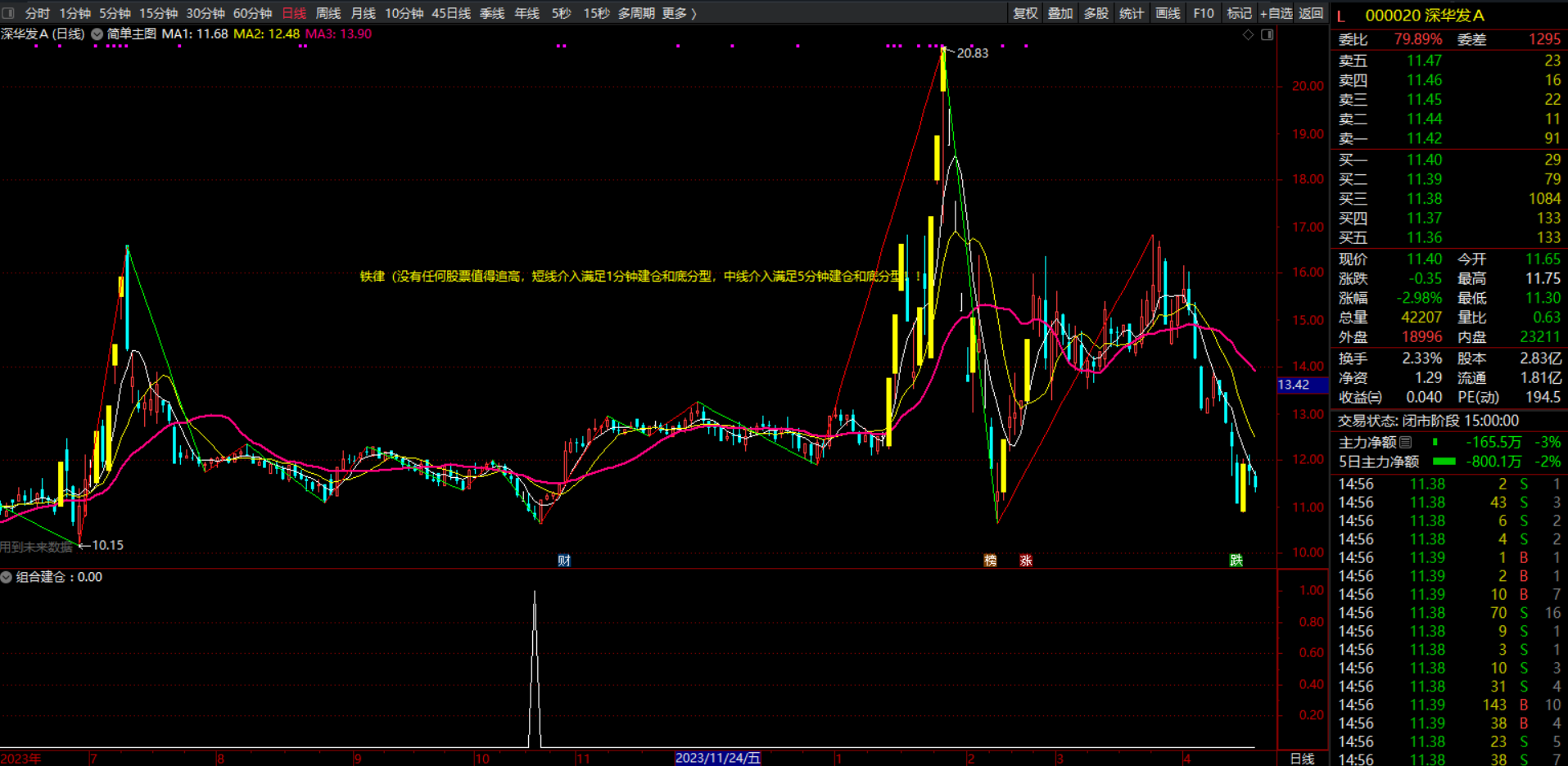Click the 卖五 11.47 order row
The width and height of the screenshot is (1568, 766).
click(1449, 61)
